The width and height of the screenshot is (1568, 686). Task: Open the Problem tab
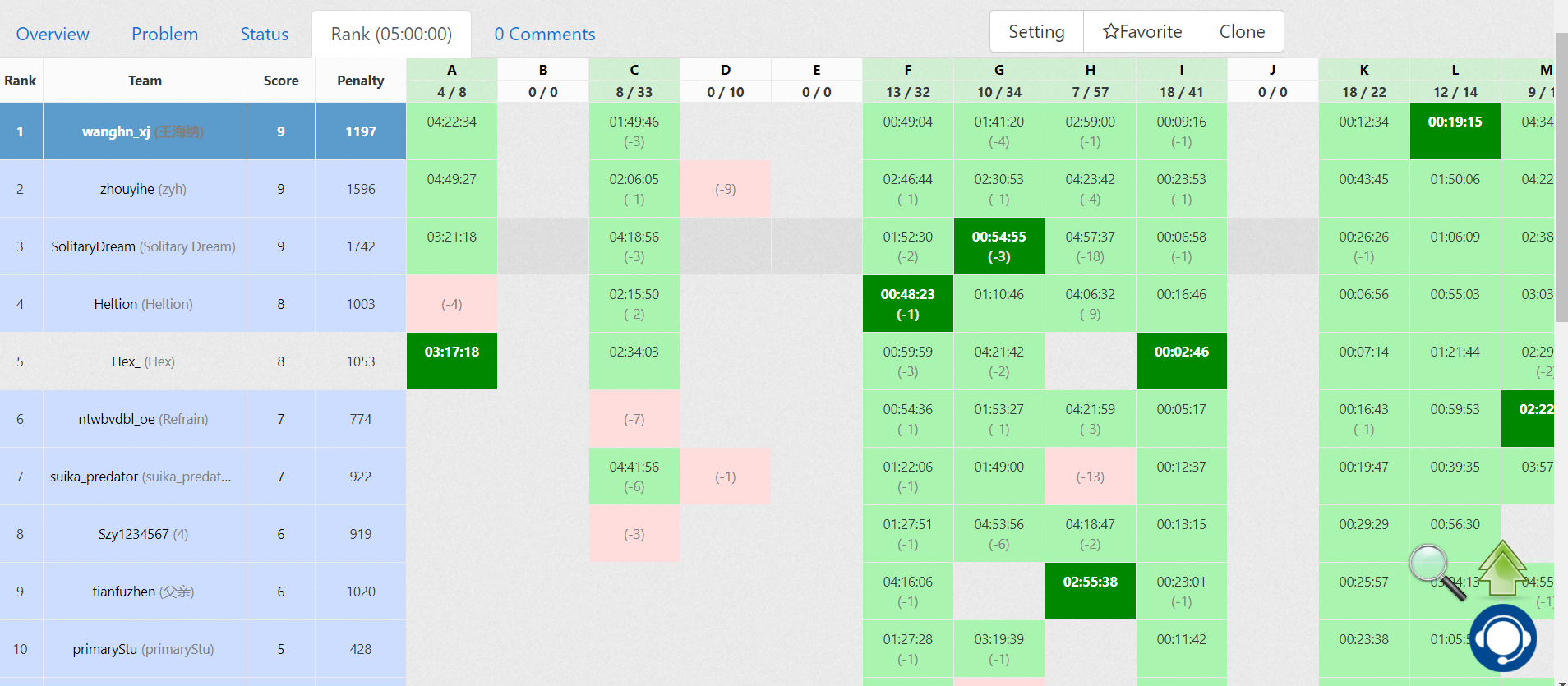(x=164, y=35)
